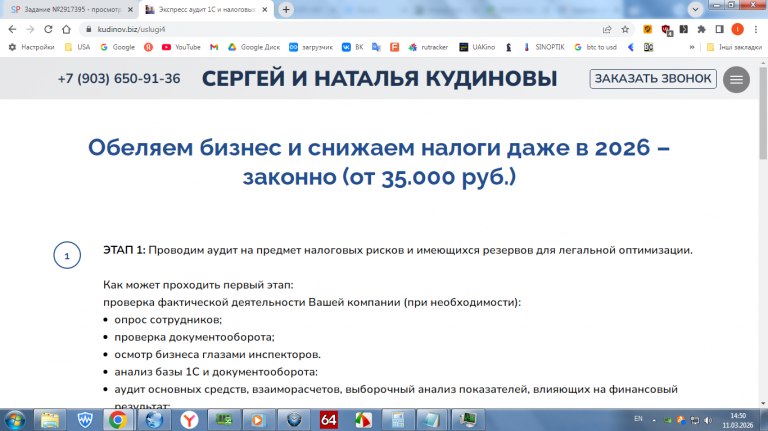Click phone number +7 (903) 650-91-36

click(119, 78)
